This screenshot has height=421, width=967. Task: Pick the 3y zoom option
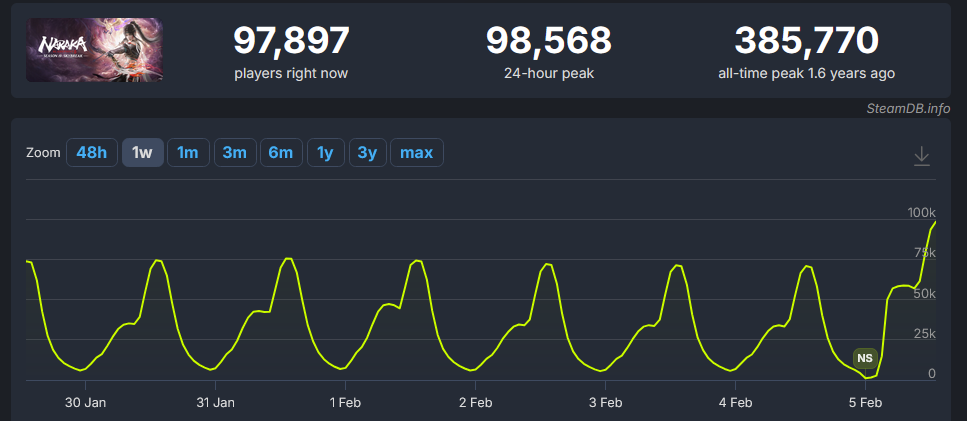368,152
